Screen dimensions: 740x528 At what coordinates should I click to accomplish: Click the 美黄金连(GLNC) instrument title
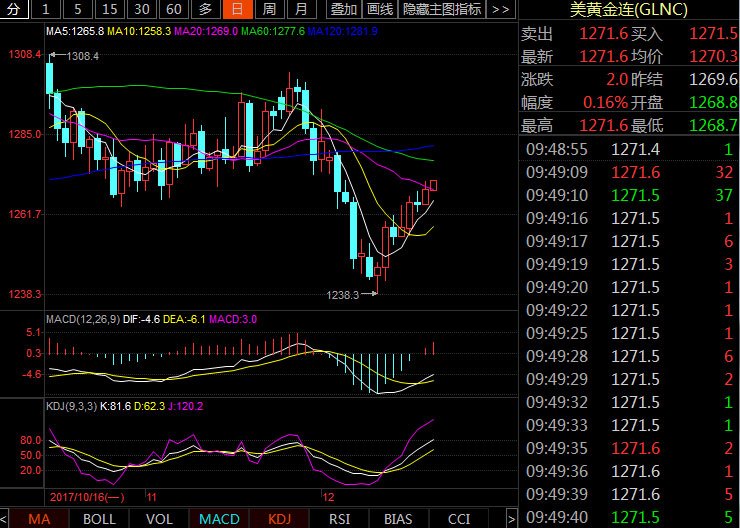tap(630, 10)
